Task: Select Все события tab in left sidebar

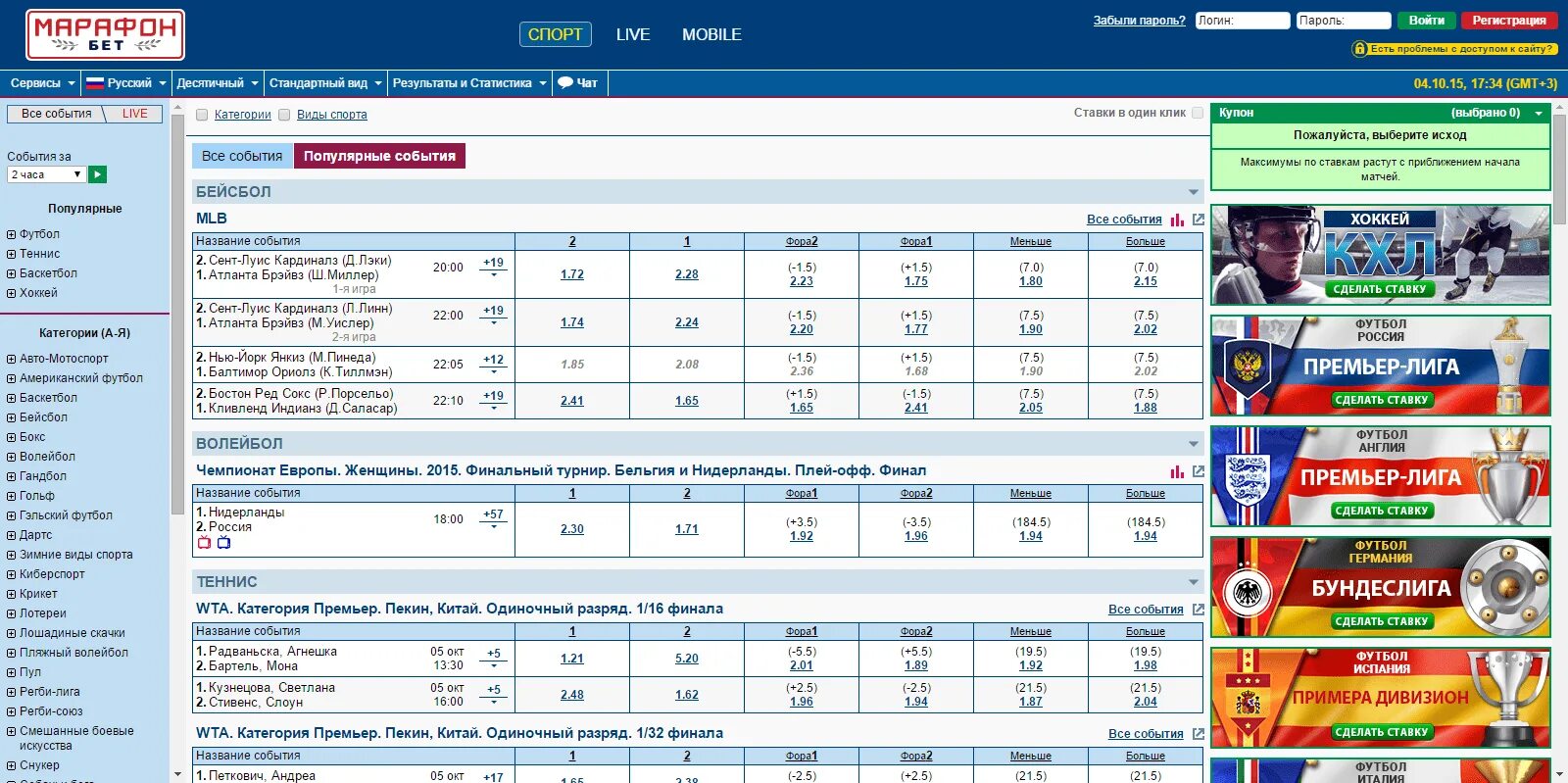Action: coord(56,114)
